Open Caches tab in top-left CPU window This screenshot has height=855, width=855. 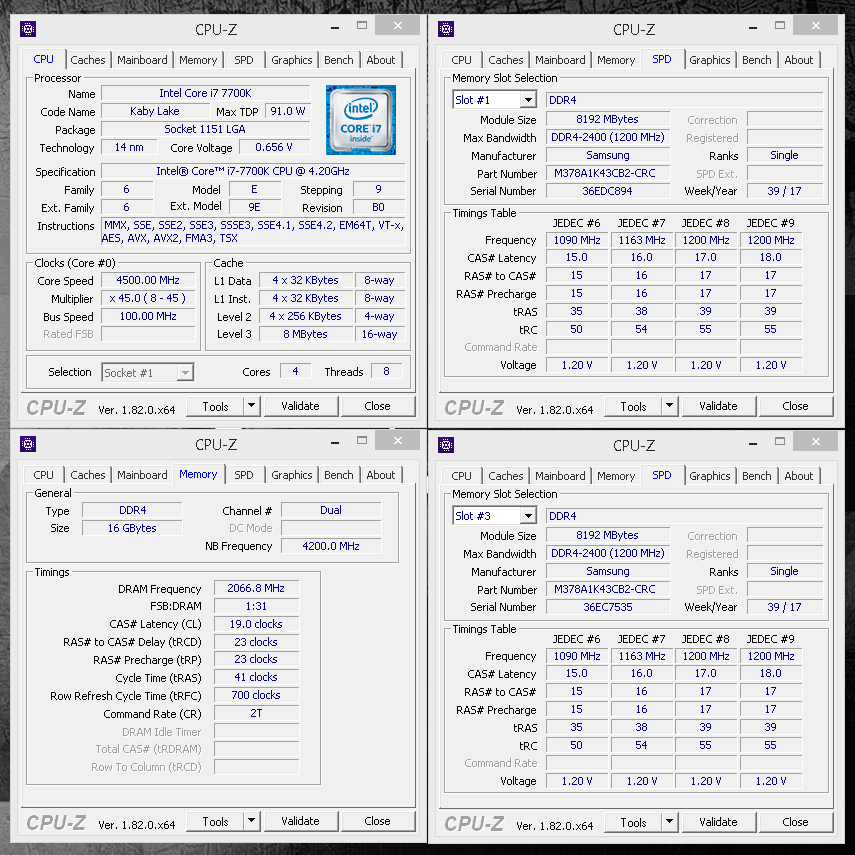[88, 60]
